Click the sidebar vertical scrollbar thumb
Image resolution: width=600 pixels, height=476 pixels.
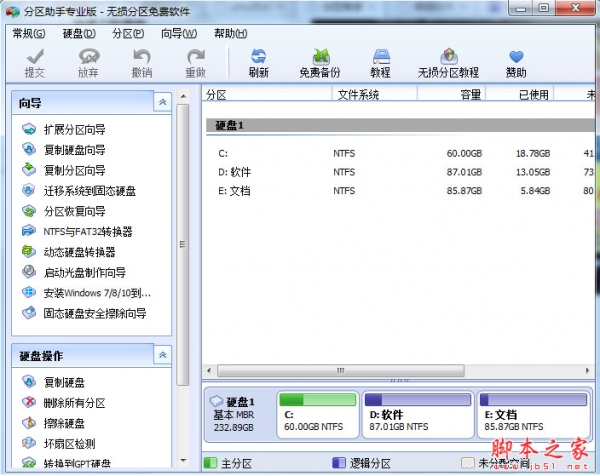(x=183, y=244)
